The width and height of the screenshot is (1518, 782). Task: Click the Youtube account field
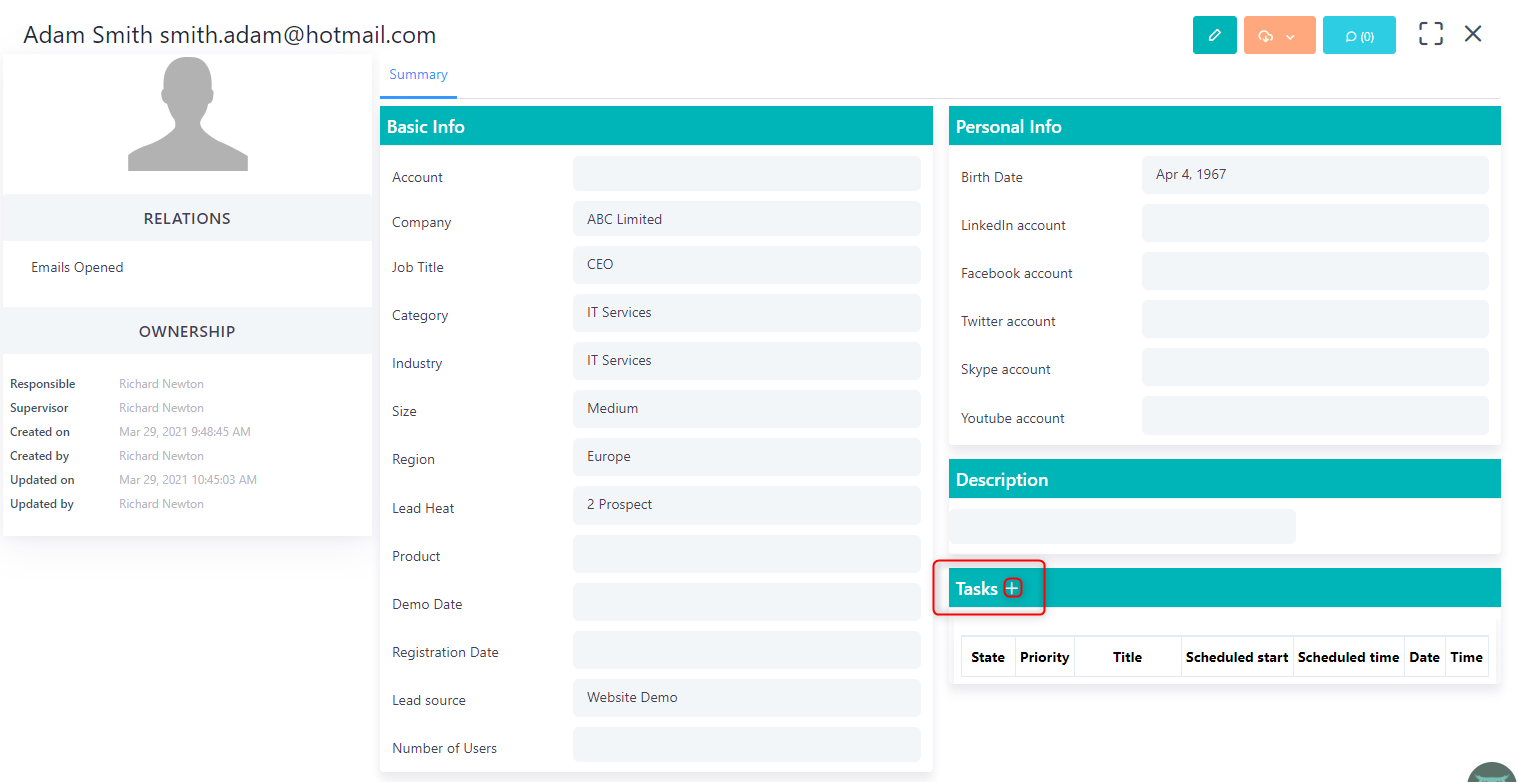[x=1315, y=415]
